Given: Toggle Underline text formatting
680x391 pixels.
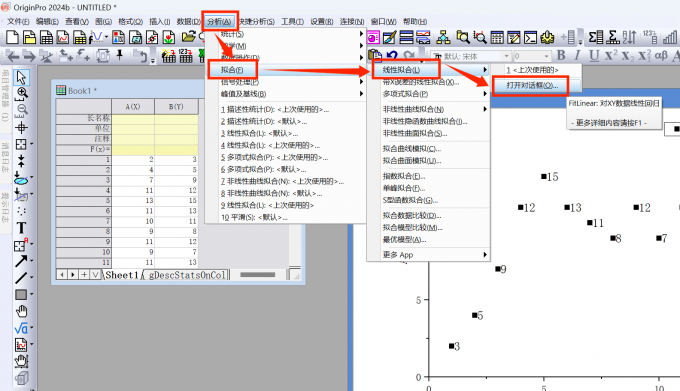Looking at the screenshot, I should 594,55.
